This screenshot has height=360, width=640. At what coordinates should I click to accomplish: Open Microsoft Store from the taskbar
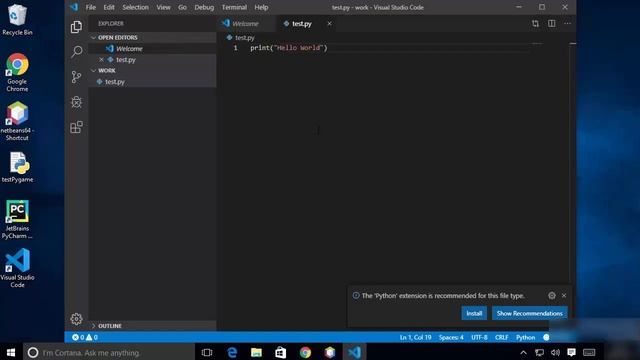(x=280, y=352)
